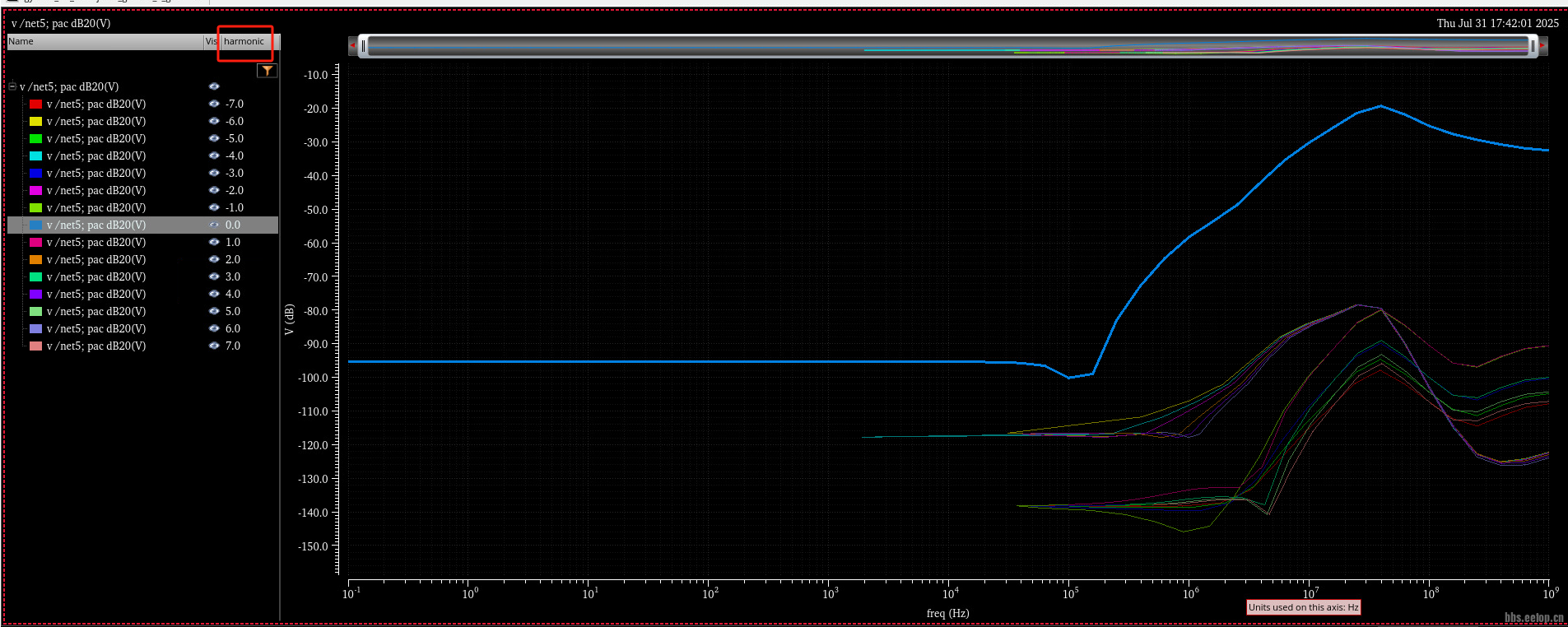1568x627 pixels.
Task: Hide the harmonic -4.0 trace
Action: [214, 156]
